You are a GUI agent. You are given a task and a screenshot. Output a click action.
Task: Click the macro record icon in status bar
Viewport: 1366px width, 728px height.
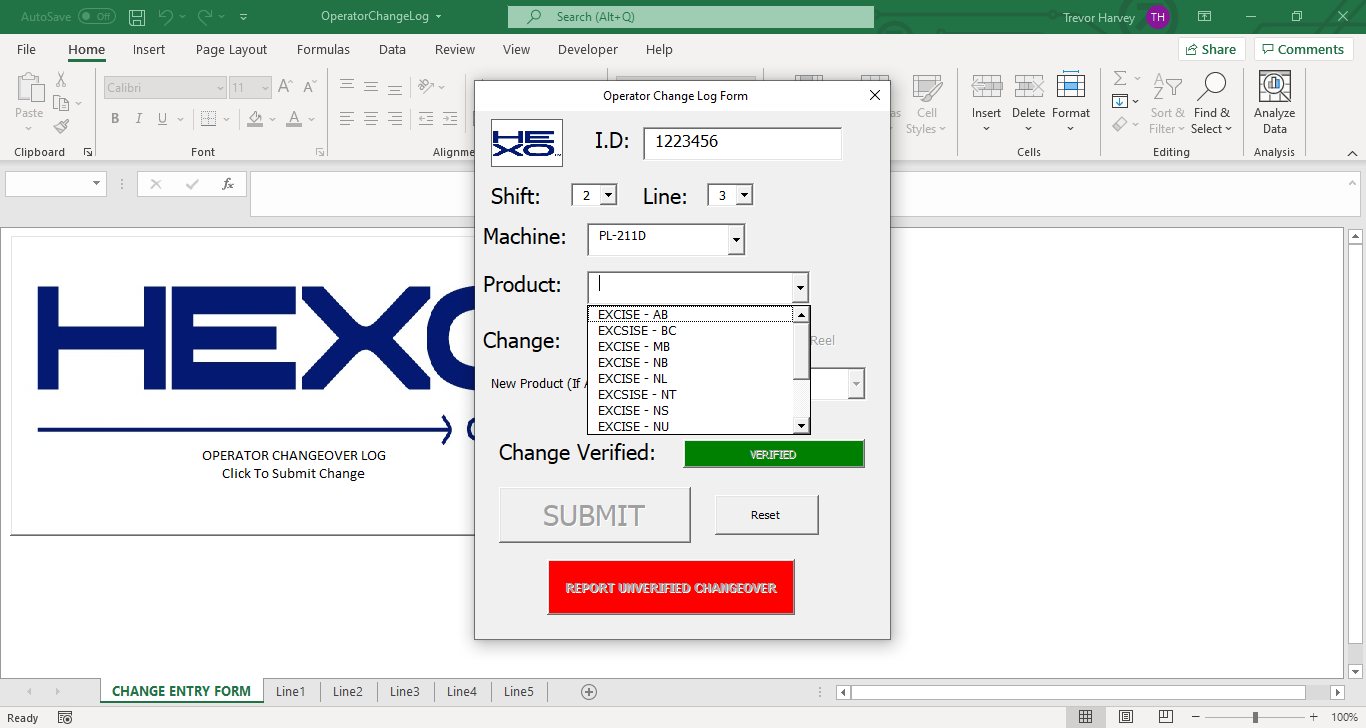65,717
